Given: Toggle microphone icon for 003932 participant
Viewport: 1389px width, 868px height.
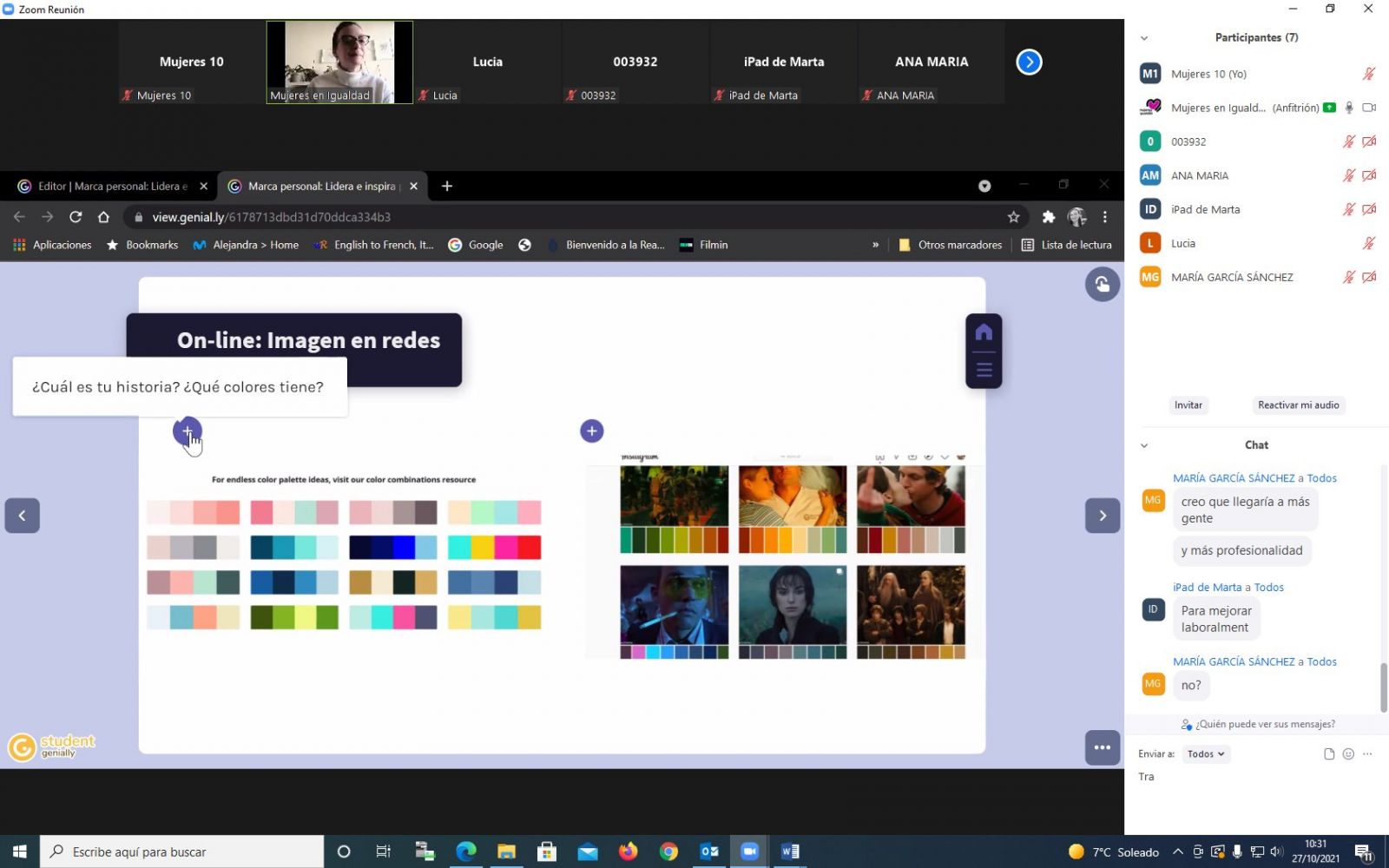Looking at the screenshot, I should pyautogui.click(x=1349, y=141).
